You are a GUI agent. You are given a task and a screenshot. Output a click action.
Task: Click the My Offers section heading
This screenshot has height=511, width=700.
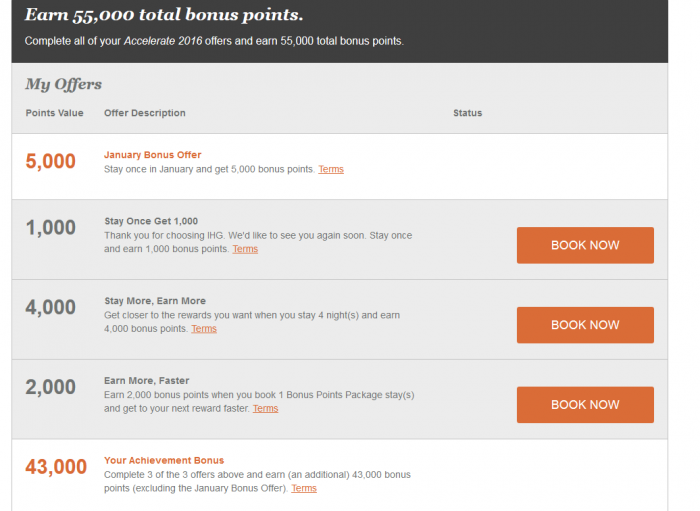point(63,84)
